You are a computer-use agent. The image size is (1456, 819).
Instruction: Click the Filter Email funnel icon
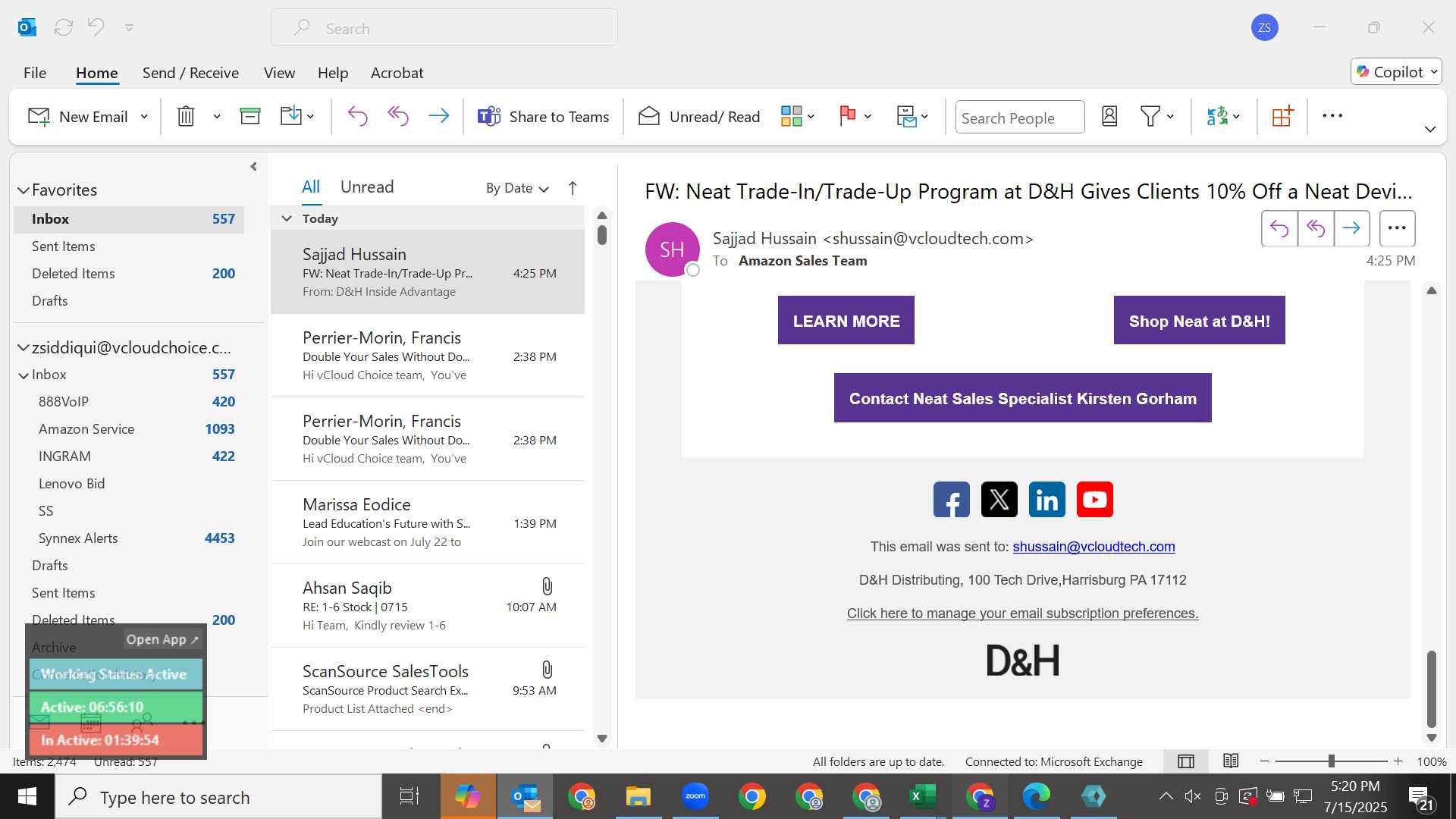(1150, 116)
